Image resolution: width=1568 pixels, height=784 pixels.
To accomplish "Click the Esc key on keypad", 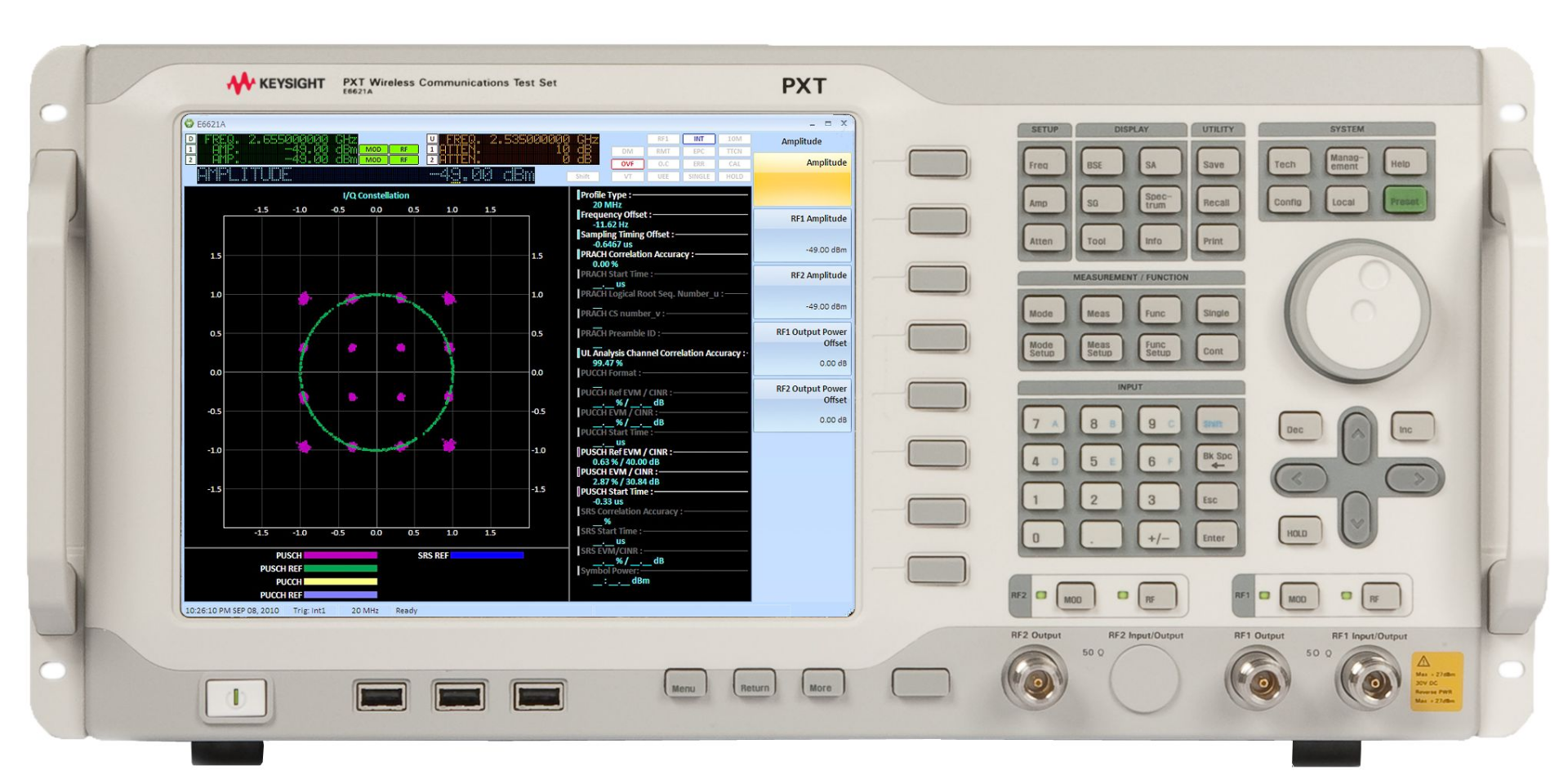I will click(x=1216, y=499).
